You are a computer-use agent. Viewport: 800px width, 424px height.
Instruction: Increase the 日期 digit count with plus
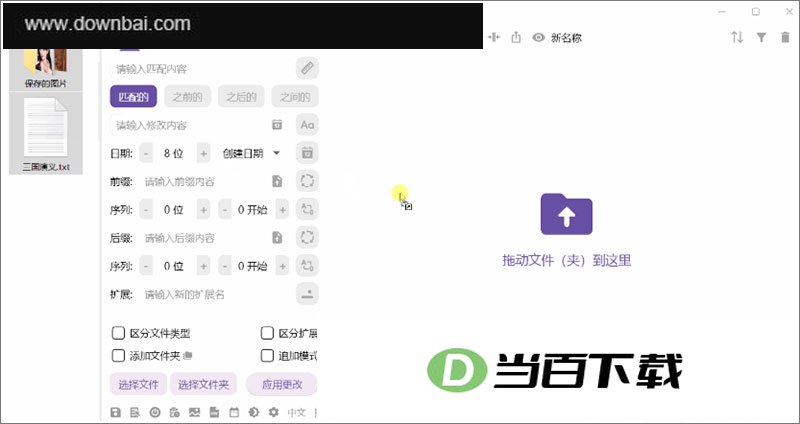click(204, 153)
